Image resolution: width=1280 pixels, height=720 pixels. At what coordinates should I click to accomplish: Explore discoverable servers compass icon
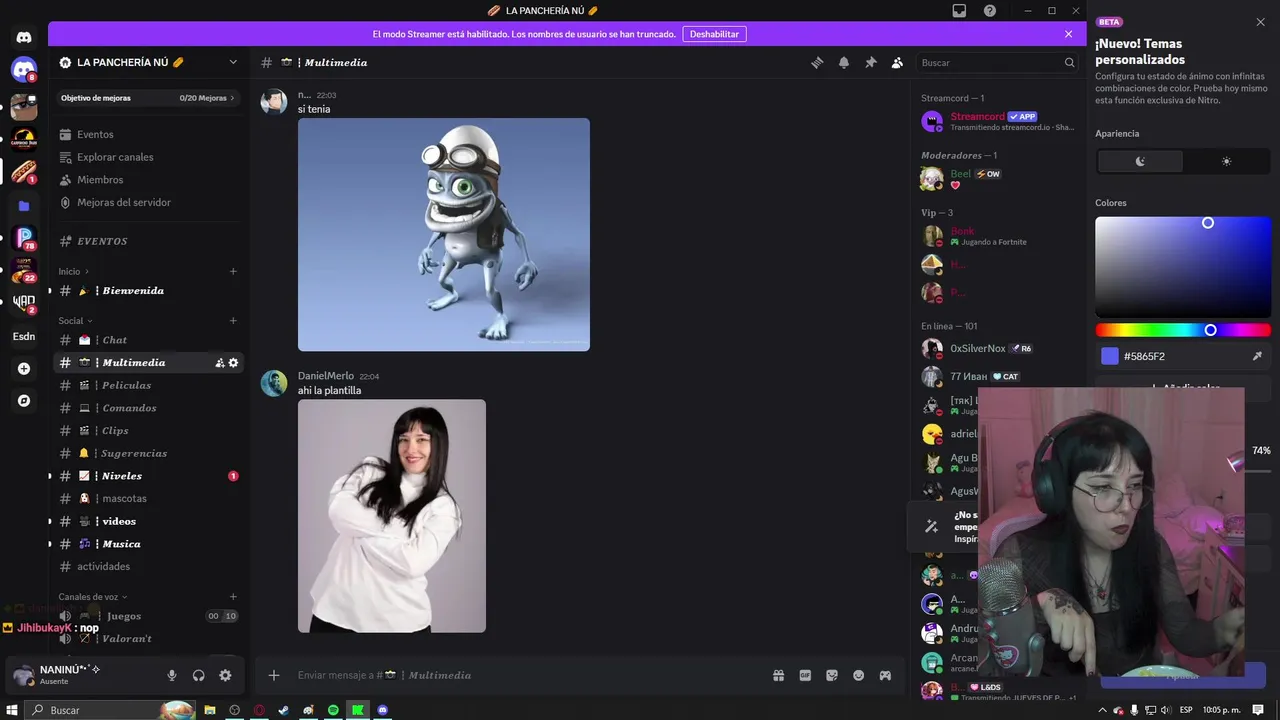click(x=24, y=400)
